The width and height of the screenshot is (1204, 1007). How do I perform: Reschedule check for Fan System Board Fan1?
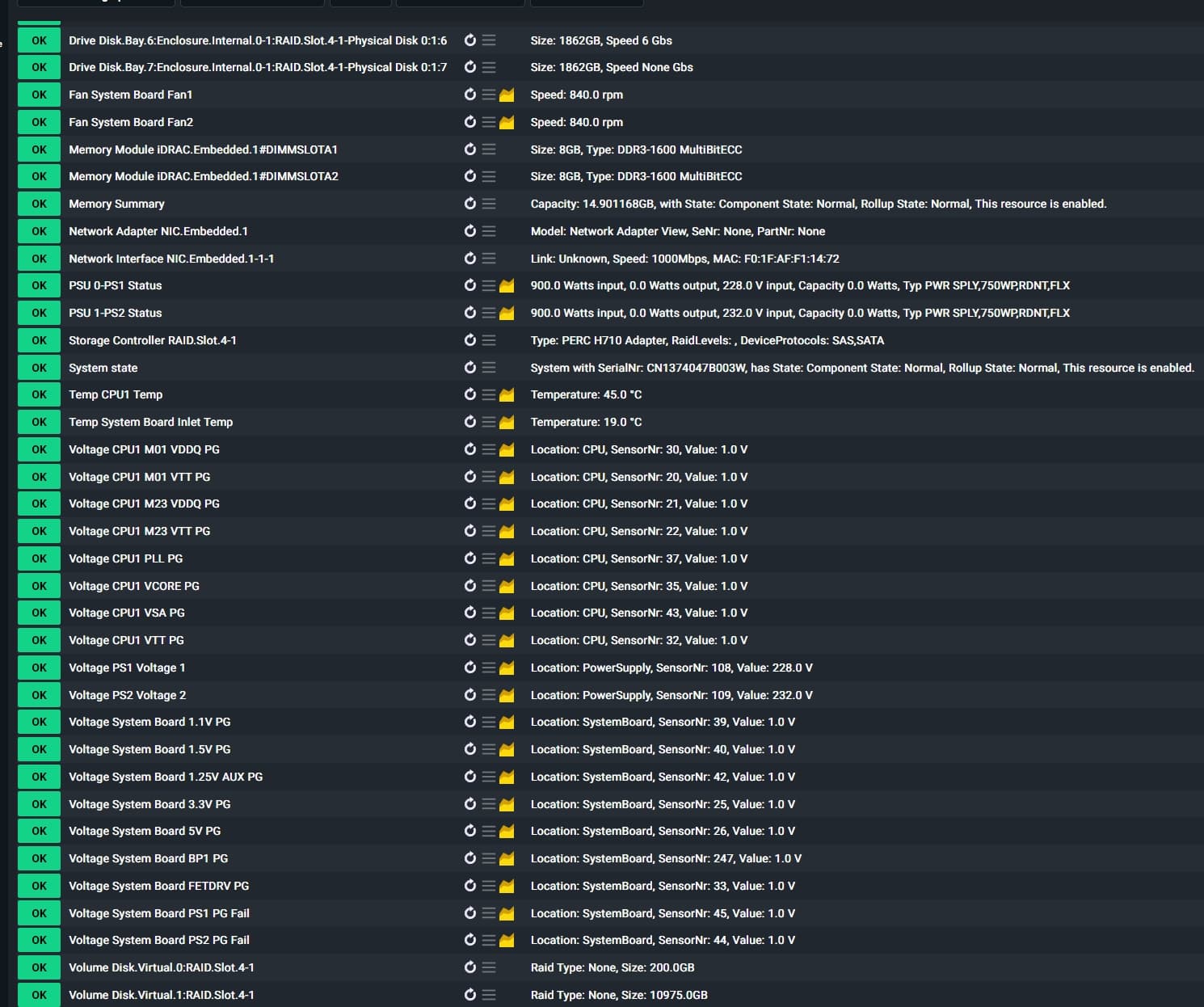coord(469,95)
